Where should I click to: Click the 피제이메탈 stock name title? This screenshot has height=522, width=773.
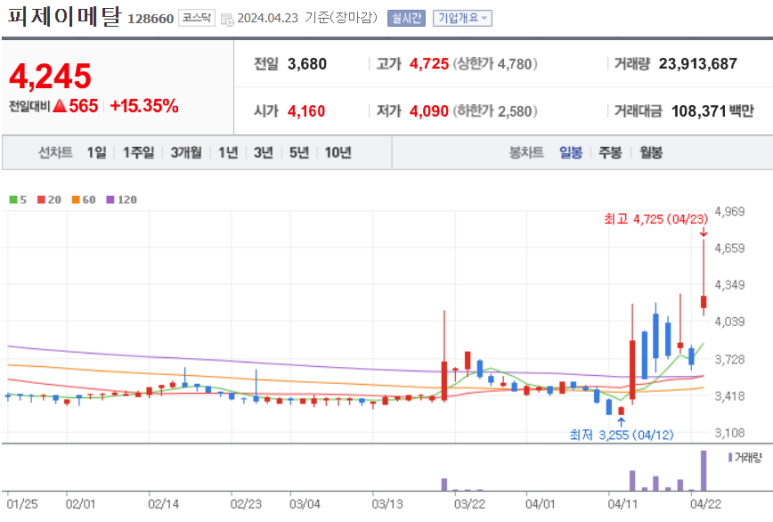coord(64,16)
